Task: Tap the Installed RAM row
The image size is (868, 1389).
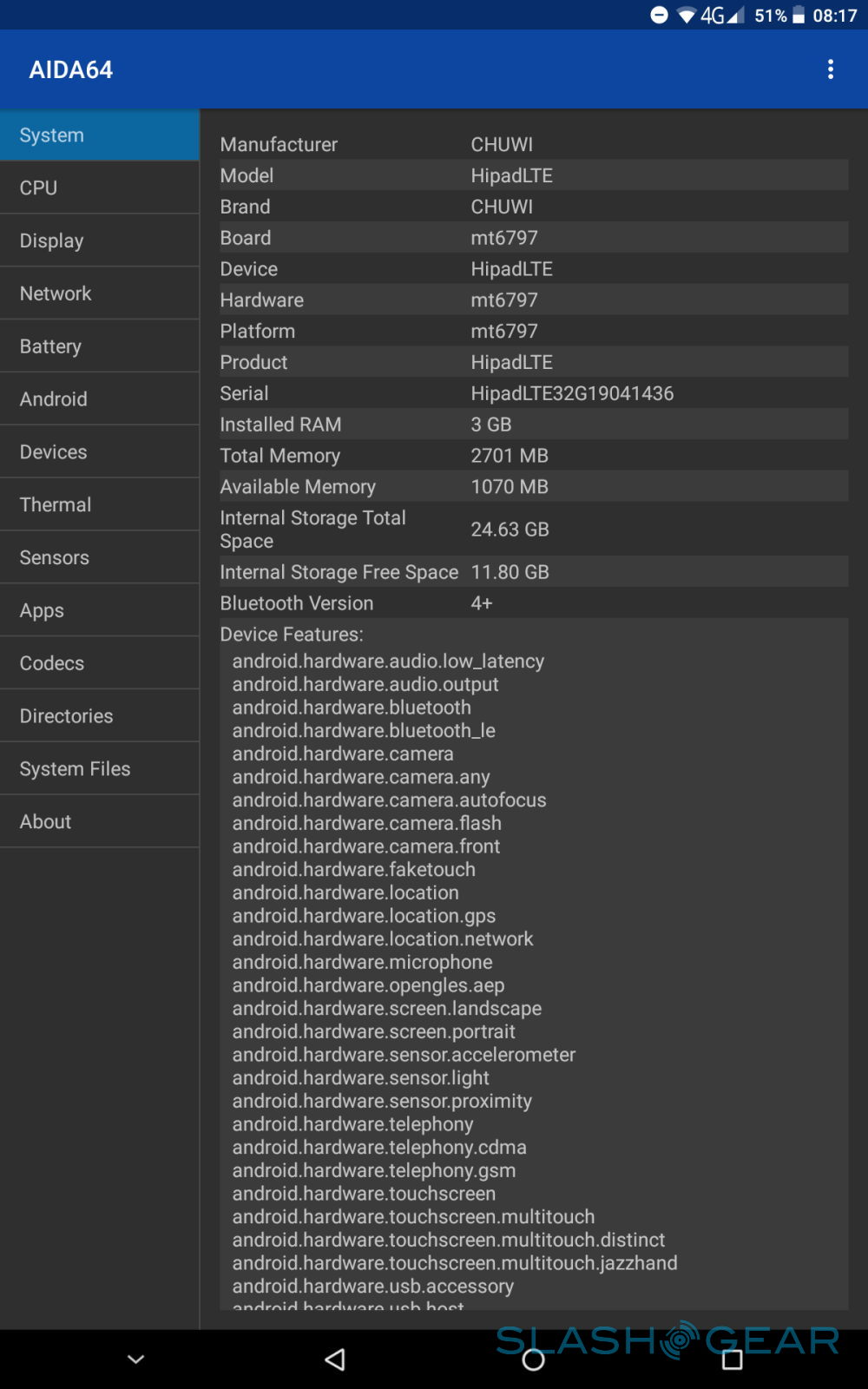Action: tap(533, 425)
